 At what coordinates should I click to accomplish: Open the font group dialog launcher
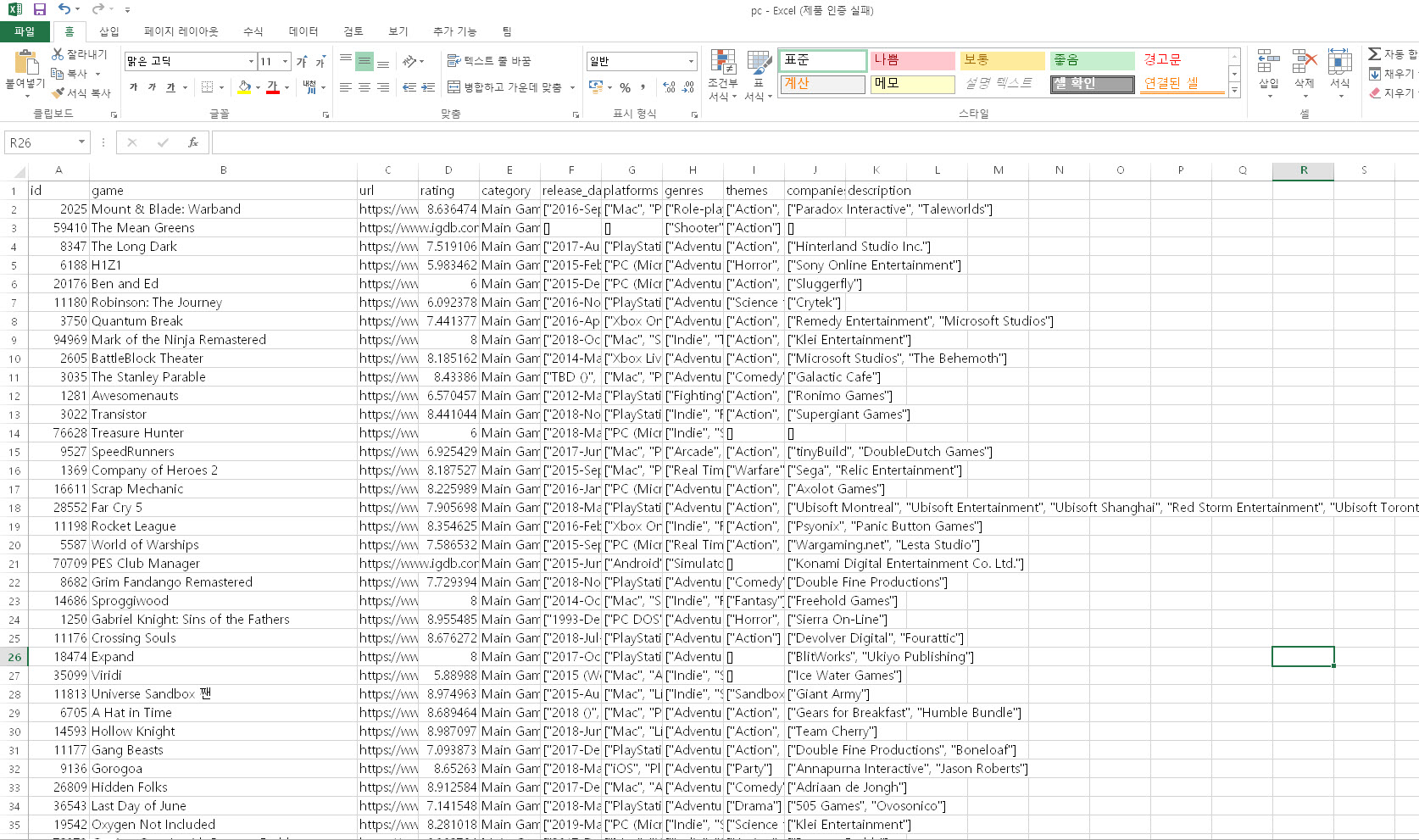coord(326,114)
